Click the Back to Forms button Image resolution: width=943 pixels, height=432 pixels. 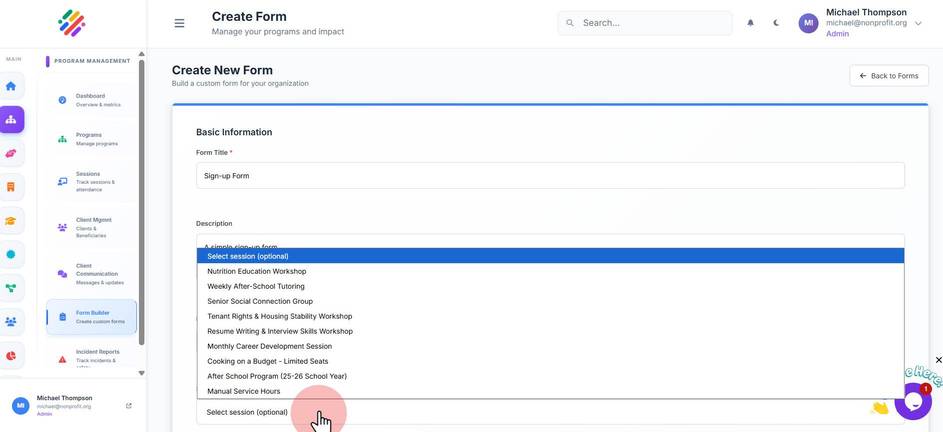click(x=889, y=76)
